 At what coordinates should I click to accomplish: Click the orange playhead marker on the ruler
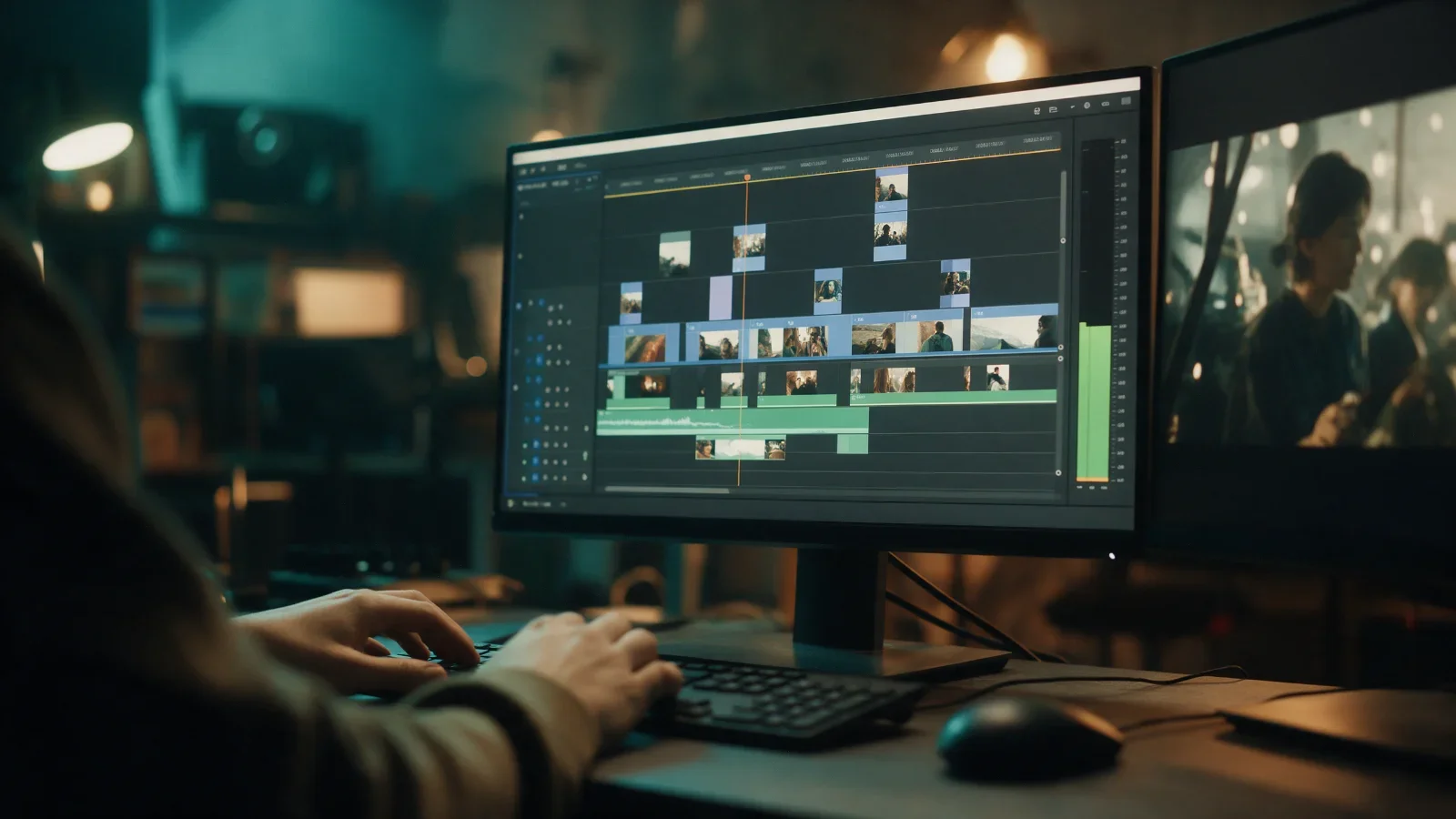[747, 177]
